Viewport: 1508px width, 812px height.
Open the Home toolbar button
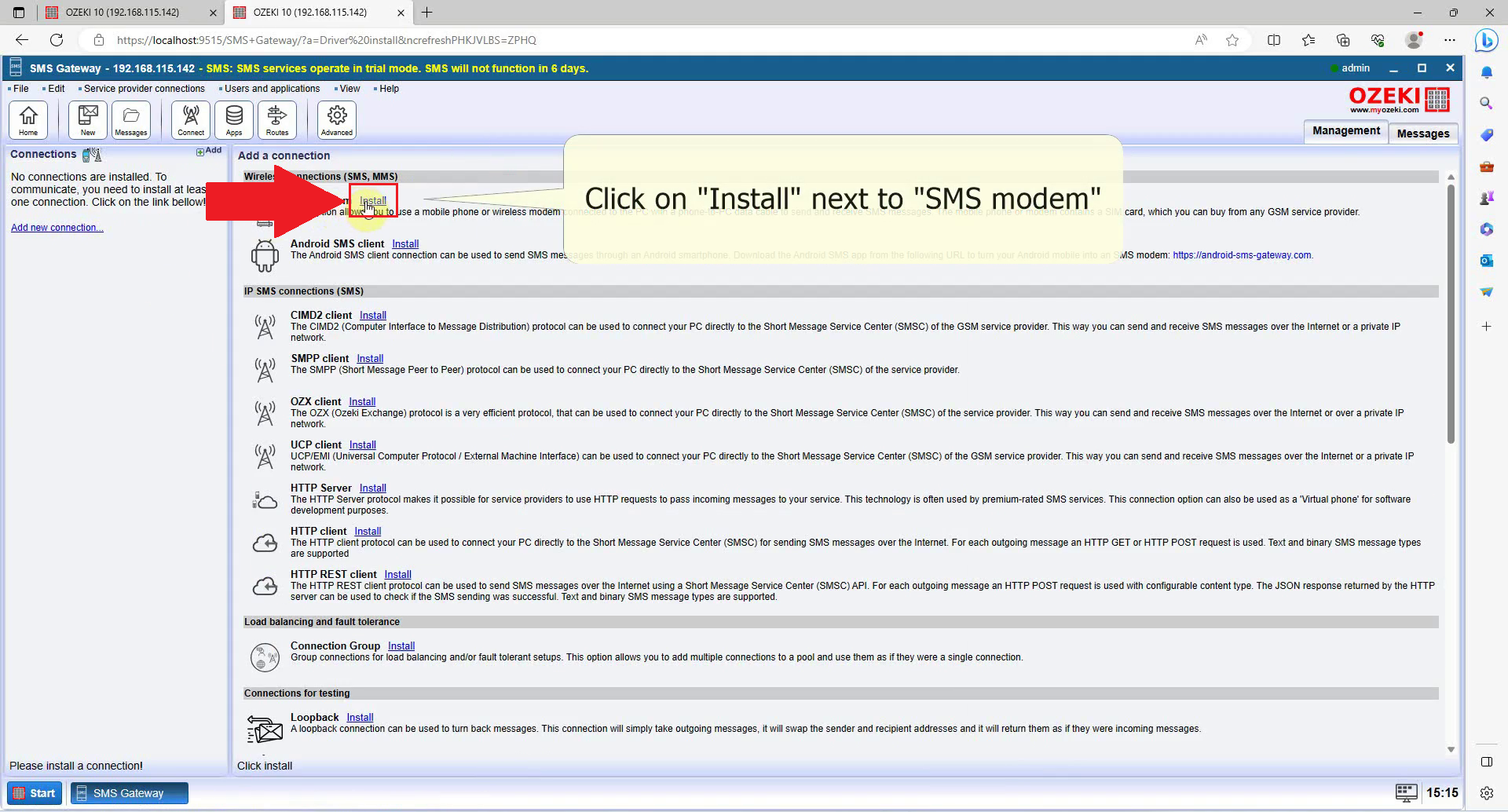tap(28, 120)
